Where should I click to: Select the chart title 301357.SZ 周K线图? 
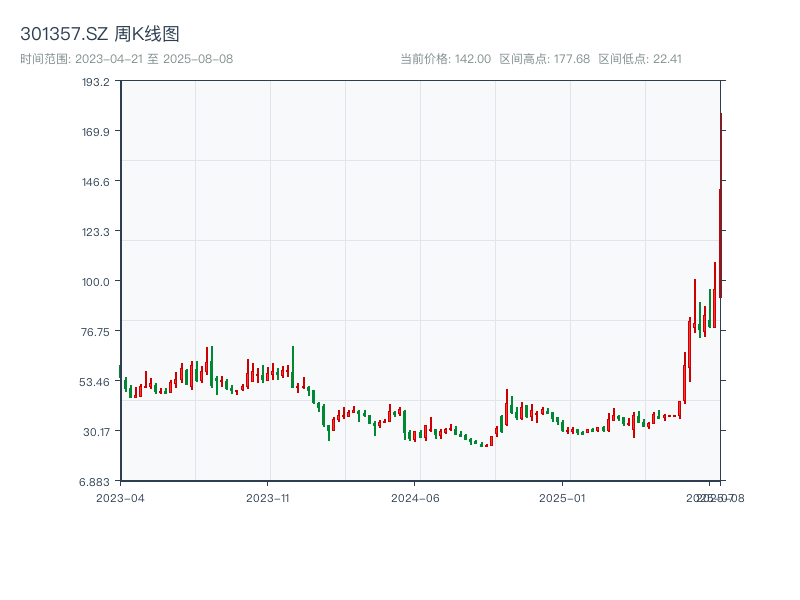[x=100, y=34]
